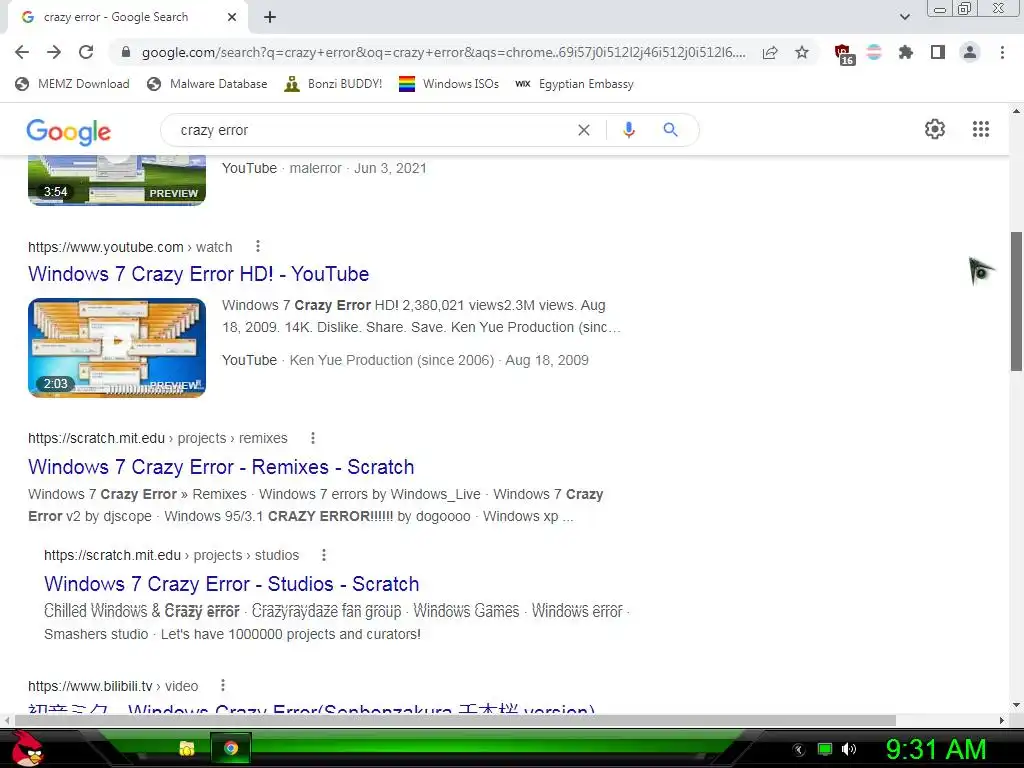Viewport: 1024px width, 768px height.
Task: Click the scrollbar down arrow
Action: (x=1016, y=705)
